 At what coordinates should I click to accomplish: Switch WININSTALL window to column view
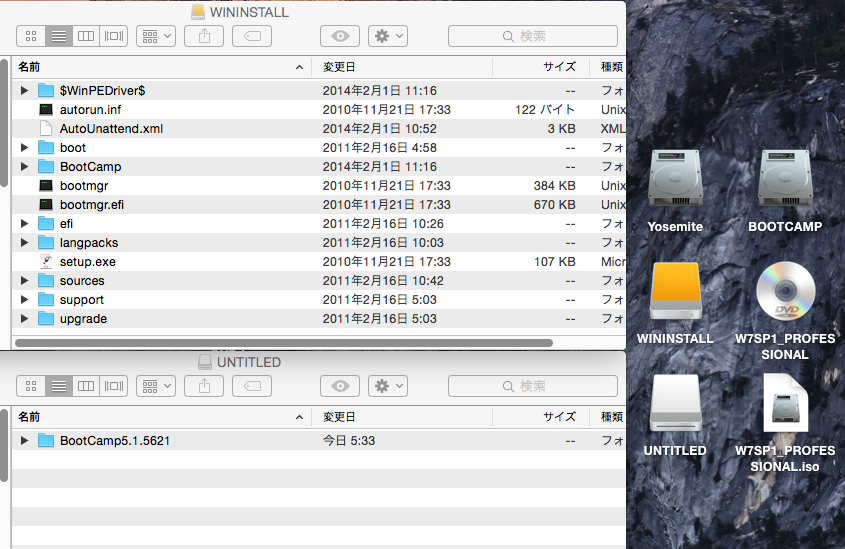pos(86,36)
